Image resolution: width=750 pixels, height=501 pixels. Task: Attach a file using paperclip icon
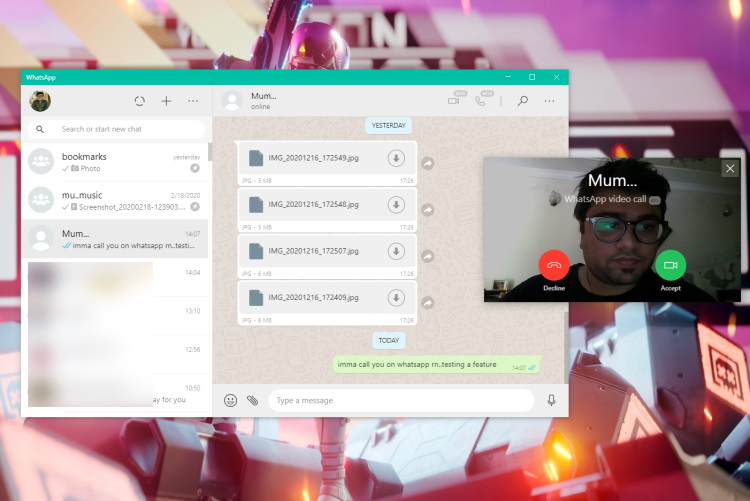[x=253, y=400]
